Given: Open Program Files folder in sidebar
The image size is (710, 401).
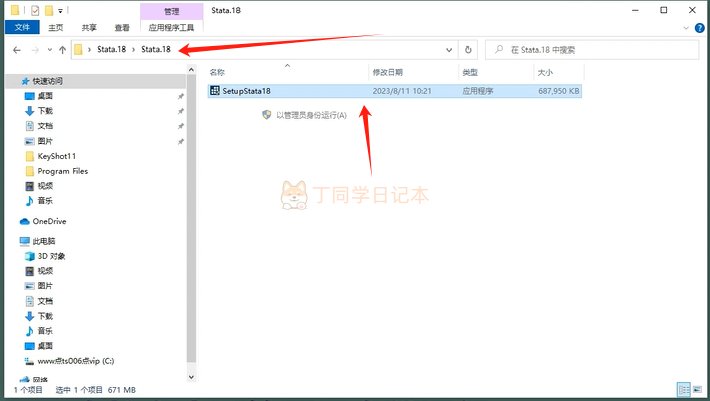Looking at the screenshot, I should pos(62,171).
